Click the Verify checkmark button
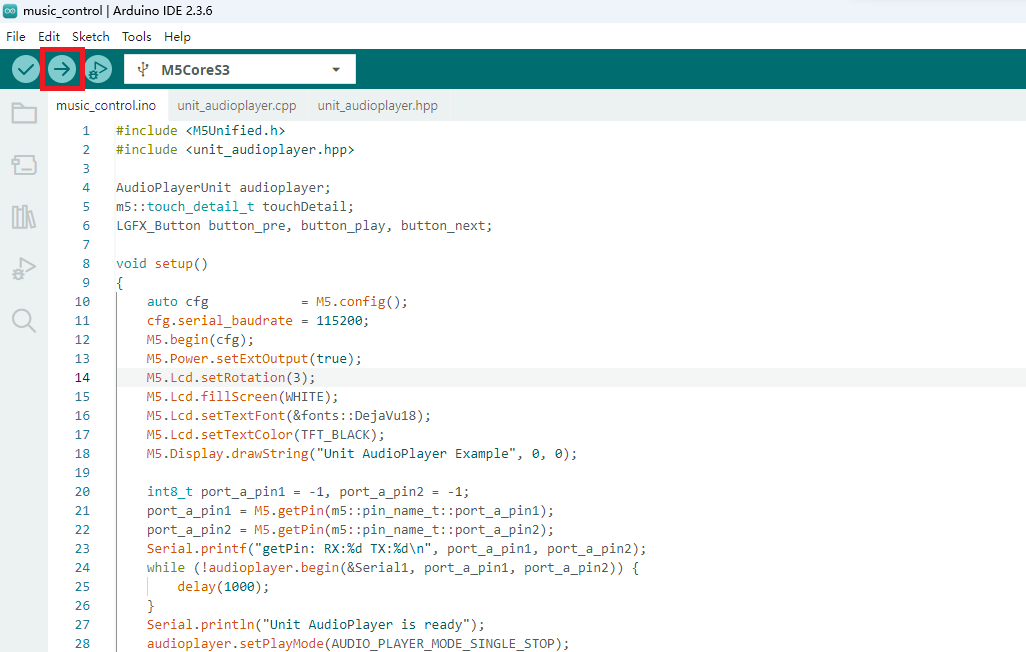 pos(26,69)
